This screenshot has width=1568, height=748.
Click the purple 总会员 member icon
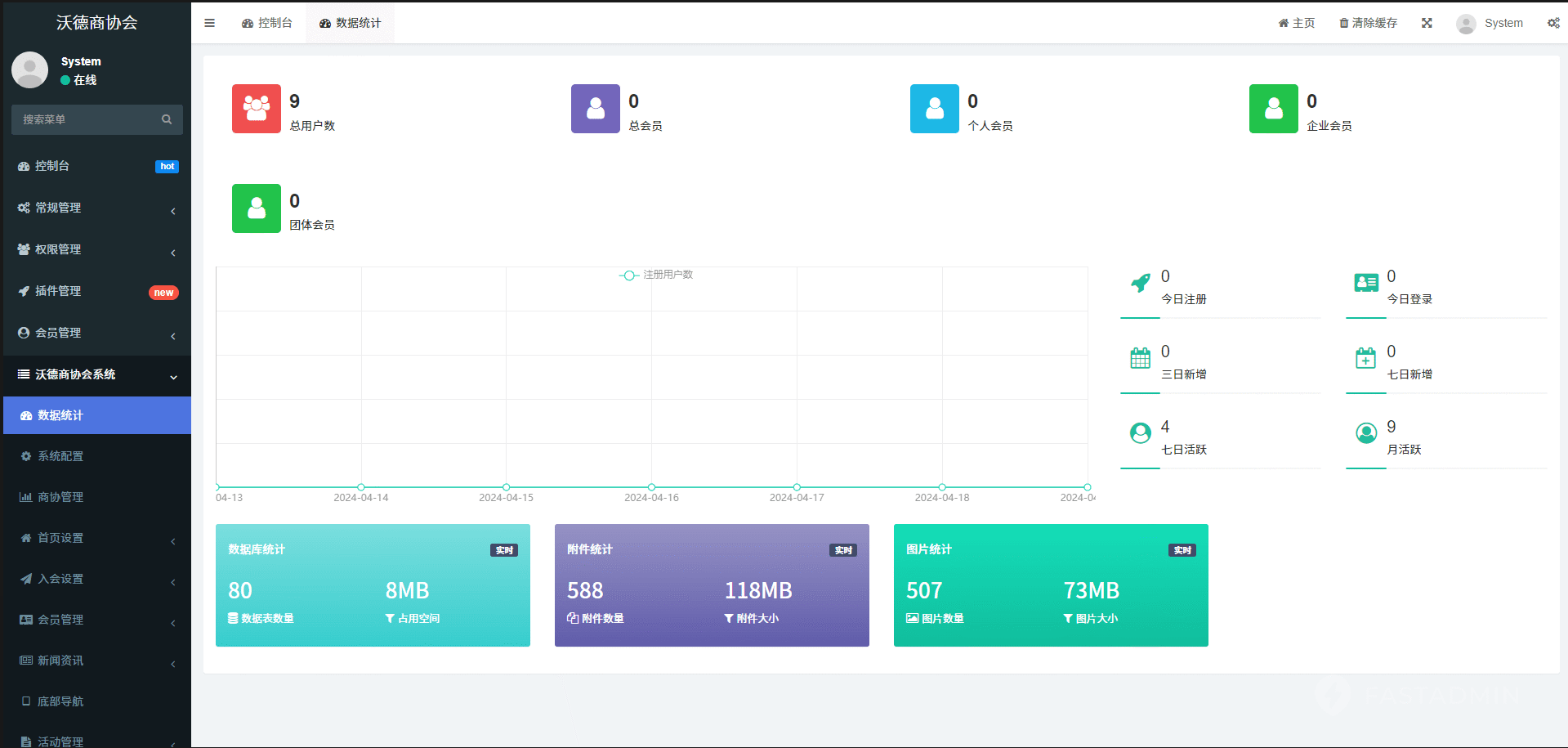click(x=596, y=109)
